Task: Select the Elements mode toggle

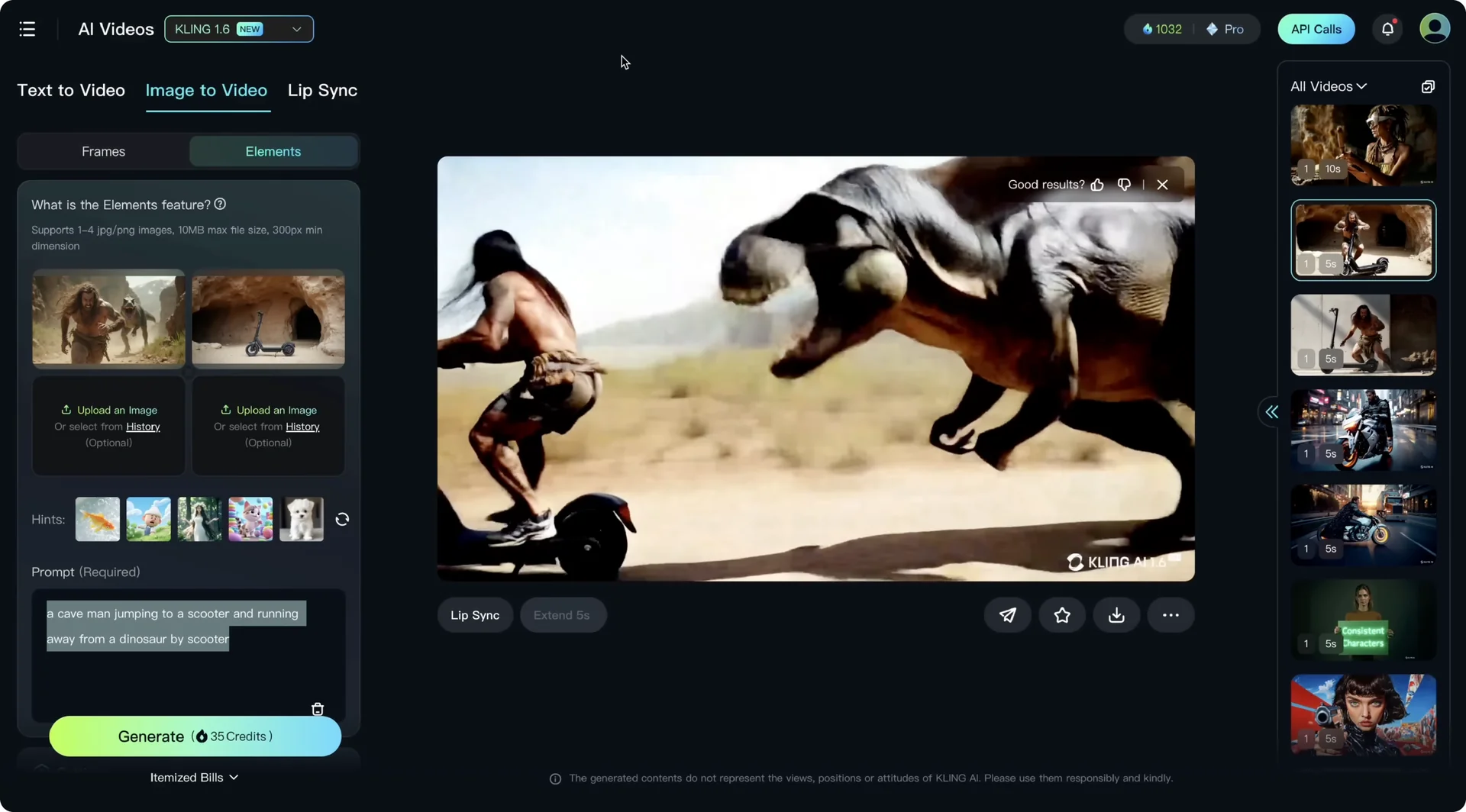Action: [273, 152]
